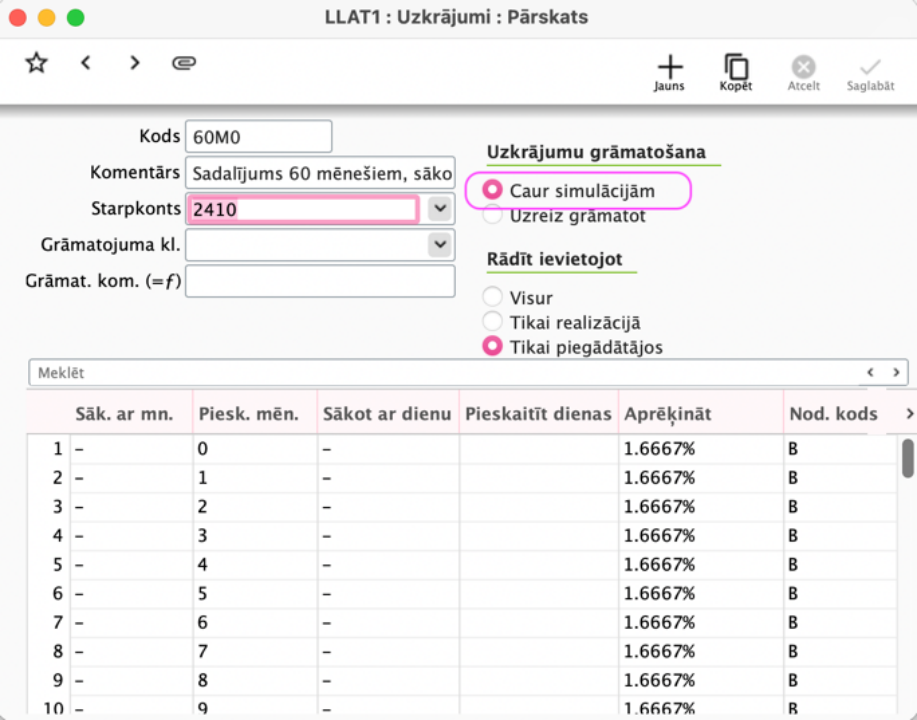Image resolution: width=917 pixels, height=720 pixels.
Task: Go to next record arrow
Action: (135, 63)
